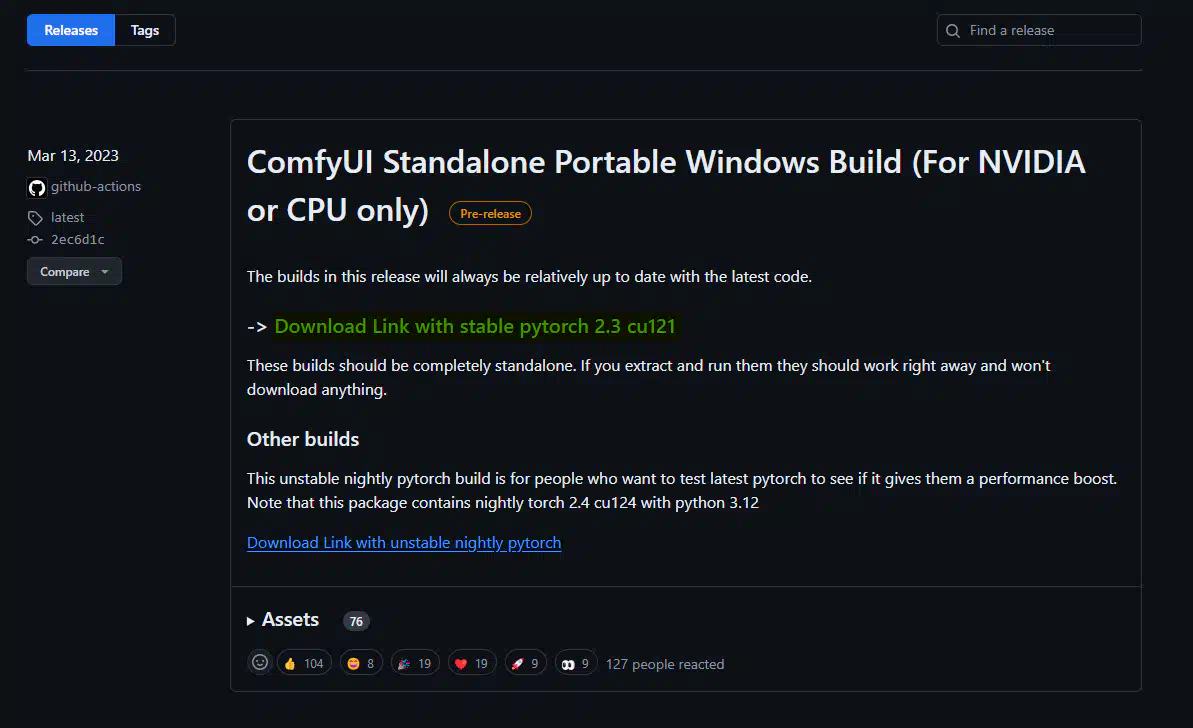1193x728 pixels.
Task: Open Download Link with stable pytorch 2.3
Action: [475, 326]
